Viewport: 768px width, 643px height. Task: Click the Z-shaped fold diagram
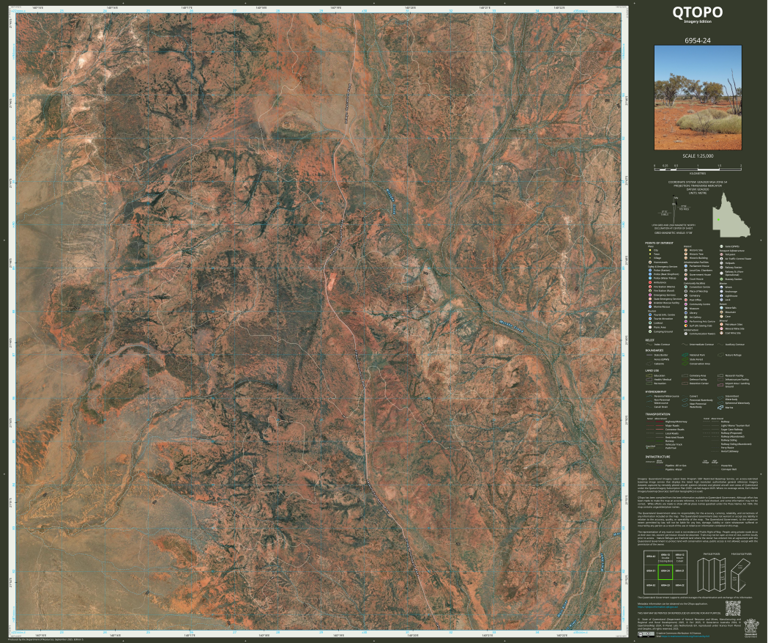pyautogui.click(x=740, y=575)
